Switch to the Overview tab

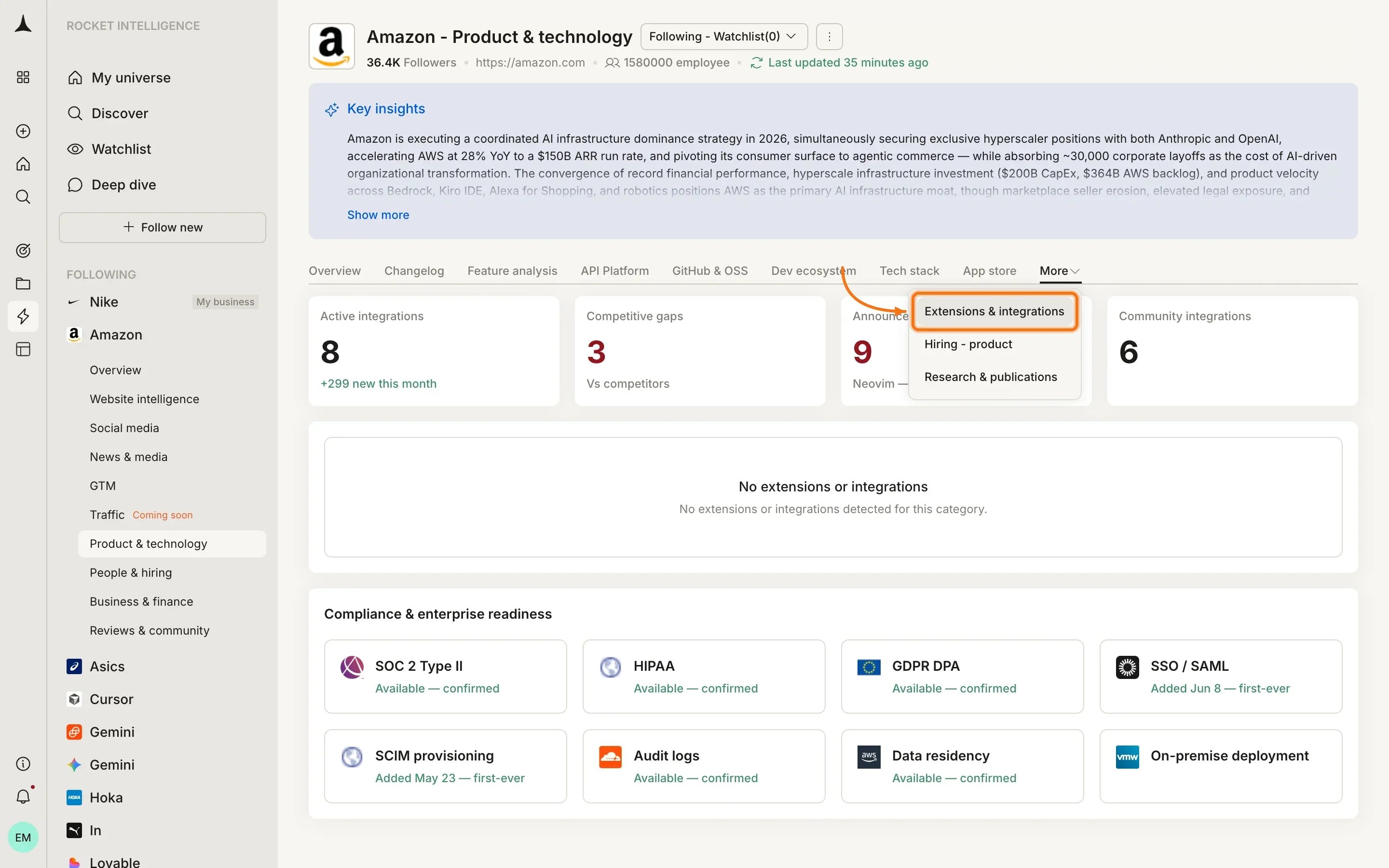pyautogui.click(x=335, y=271)
